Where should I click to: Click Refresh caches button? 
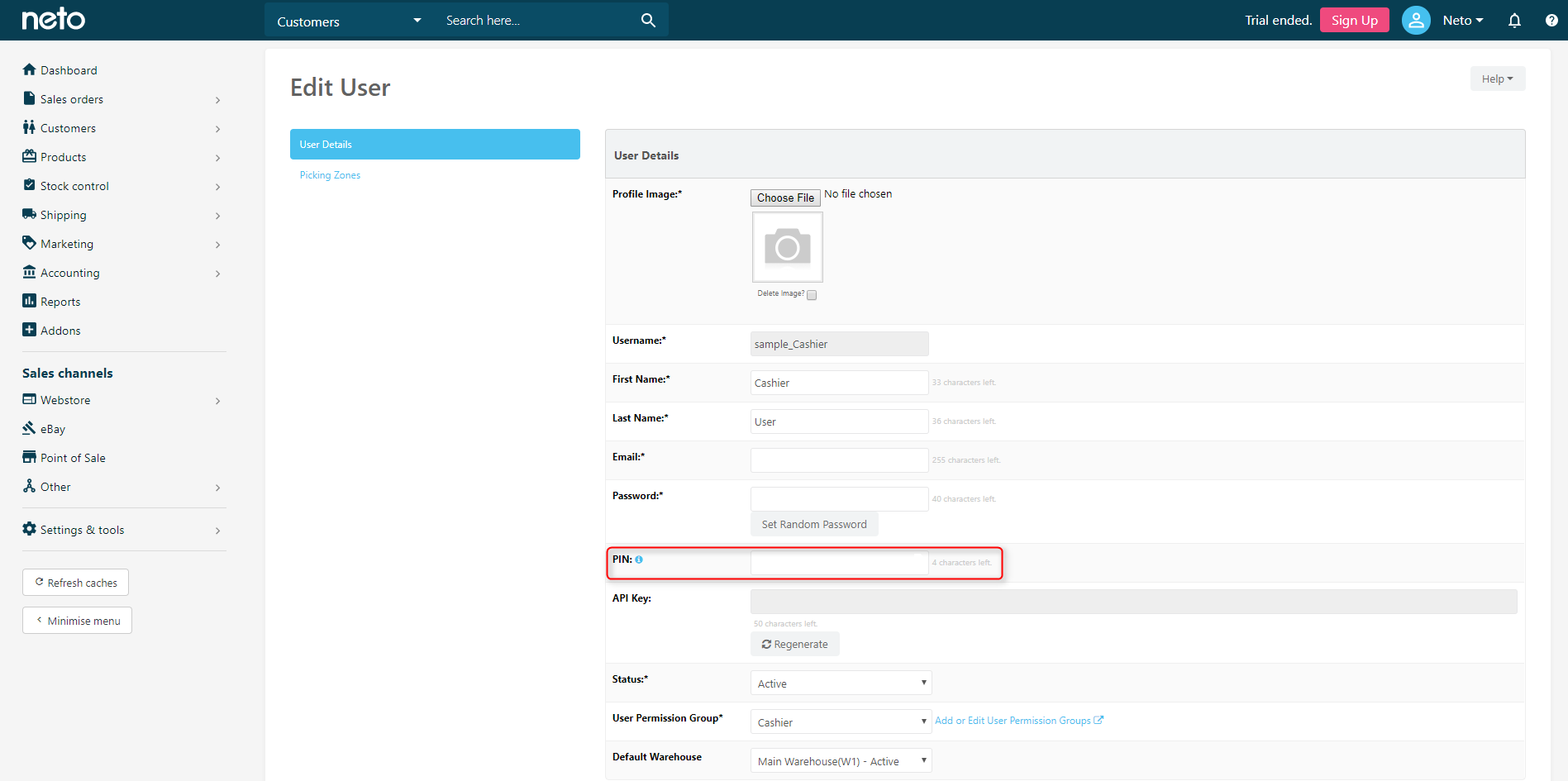[x=75, y=582]
